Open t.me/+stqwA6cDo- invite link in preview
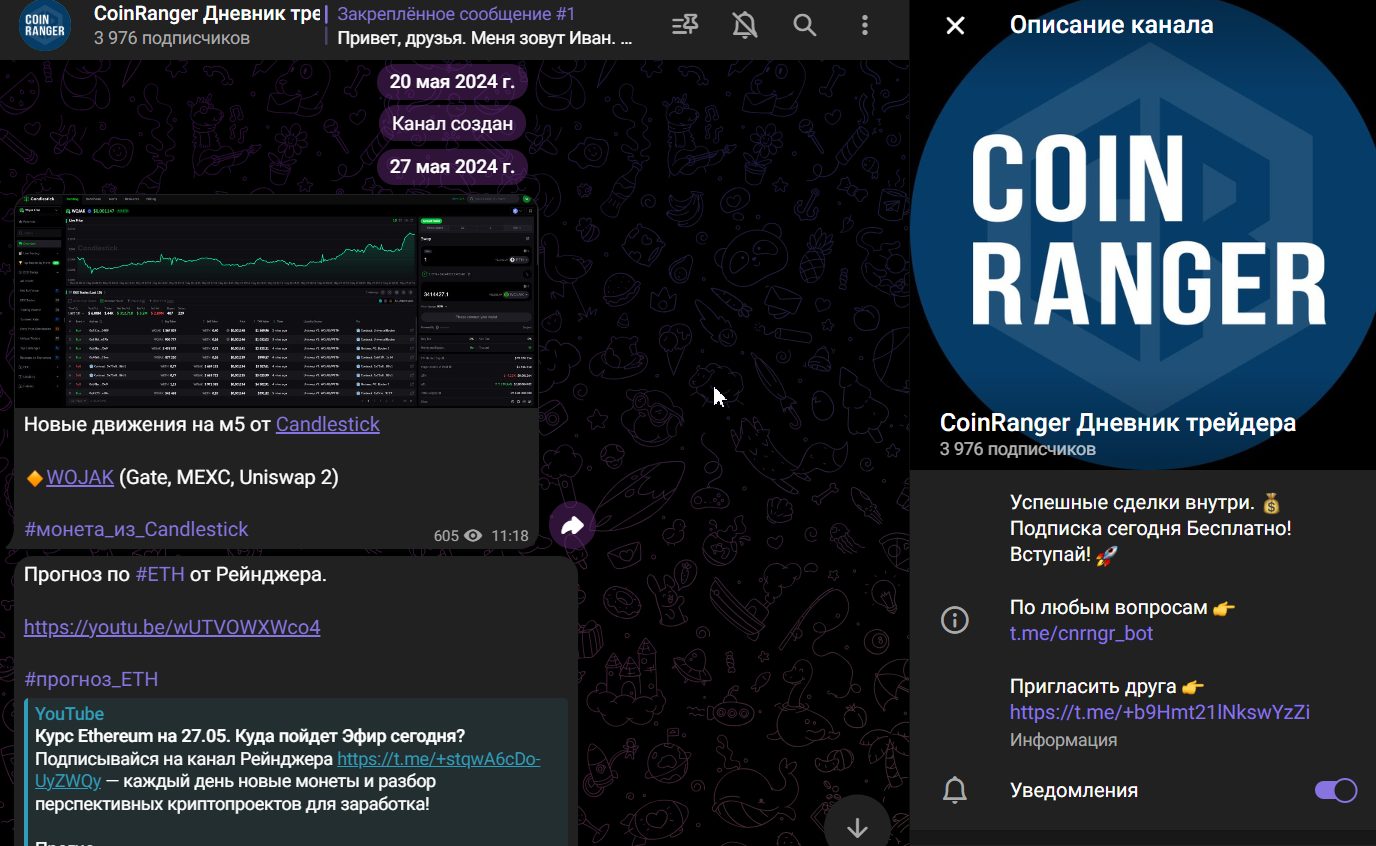Screen dimensions: 1376x846 [439, 759]
